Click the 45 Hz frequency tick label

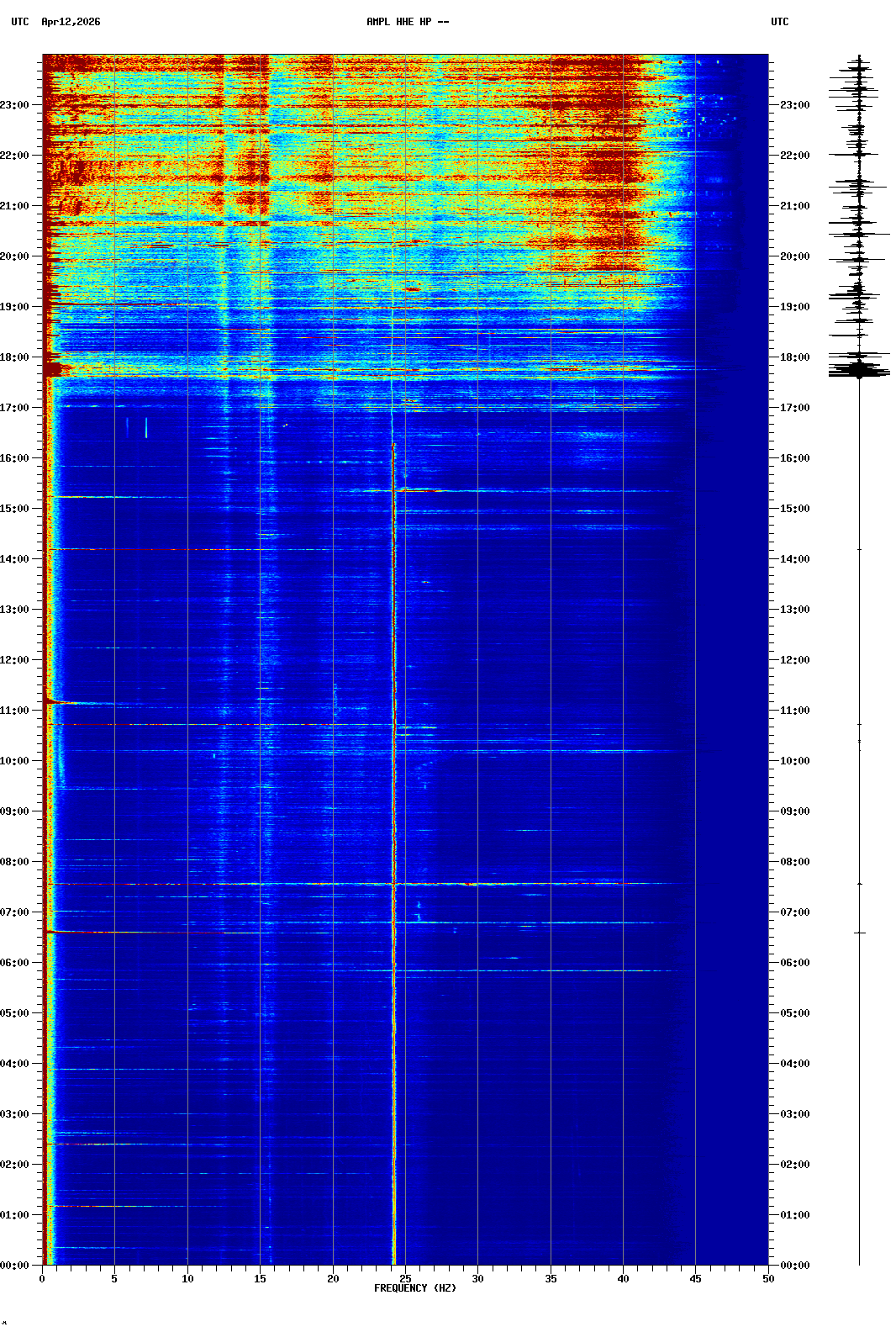(x=695, y=1279)
